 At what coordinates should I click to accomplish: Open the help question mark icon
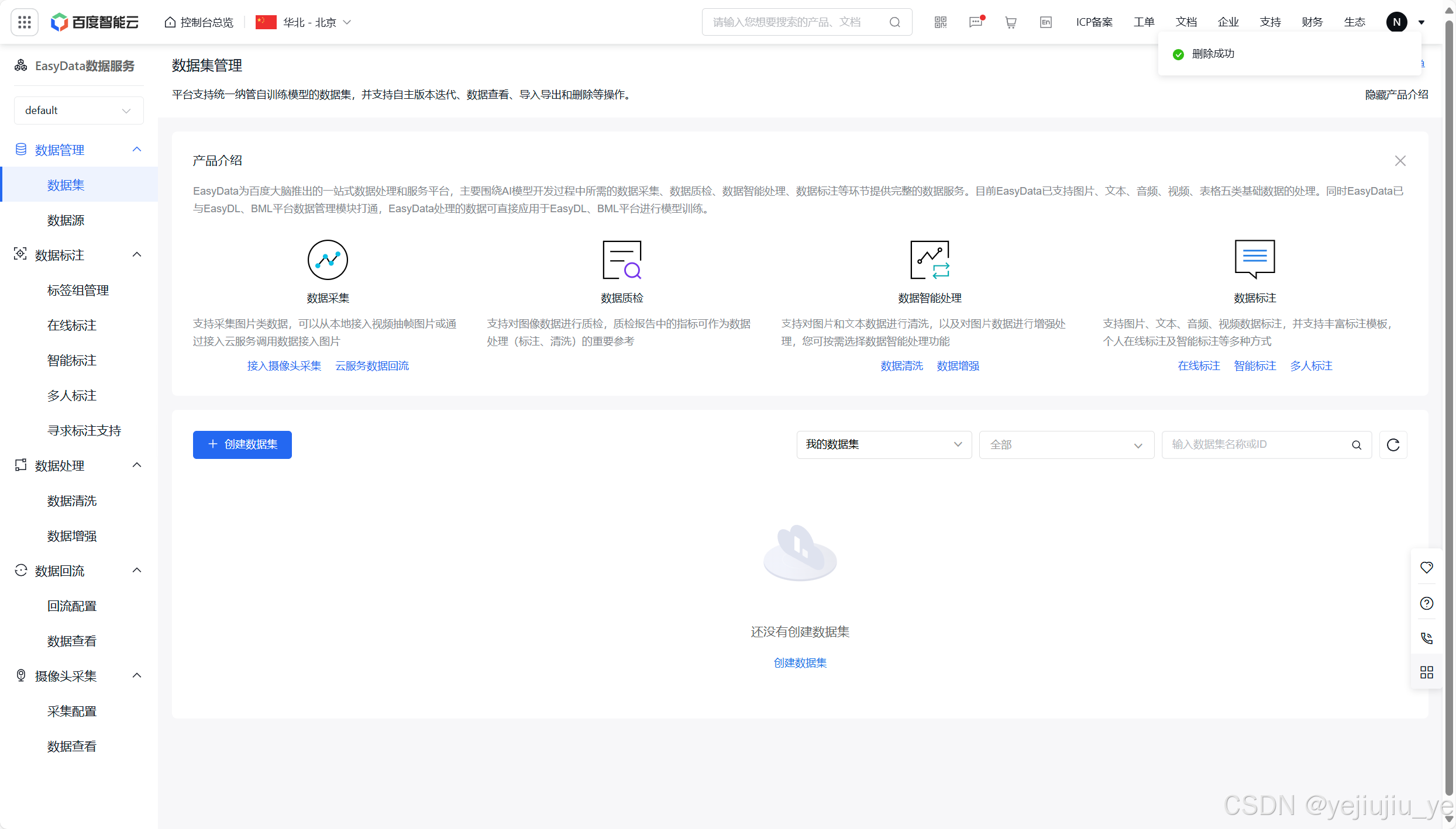(1426, 603)
